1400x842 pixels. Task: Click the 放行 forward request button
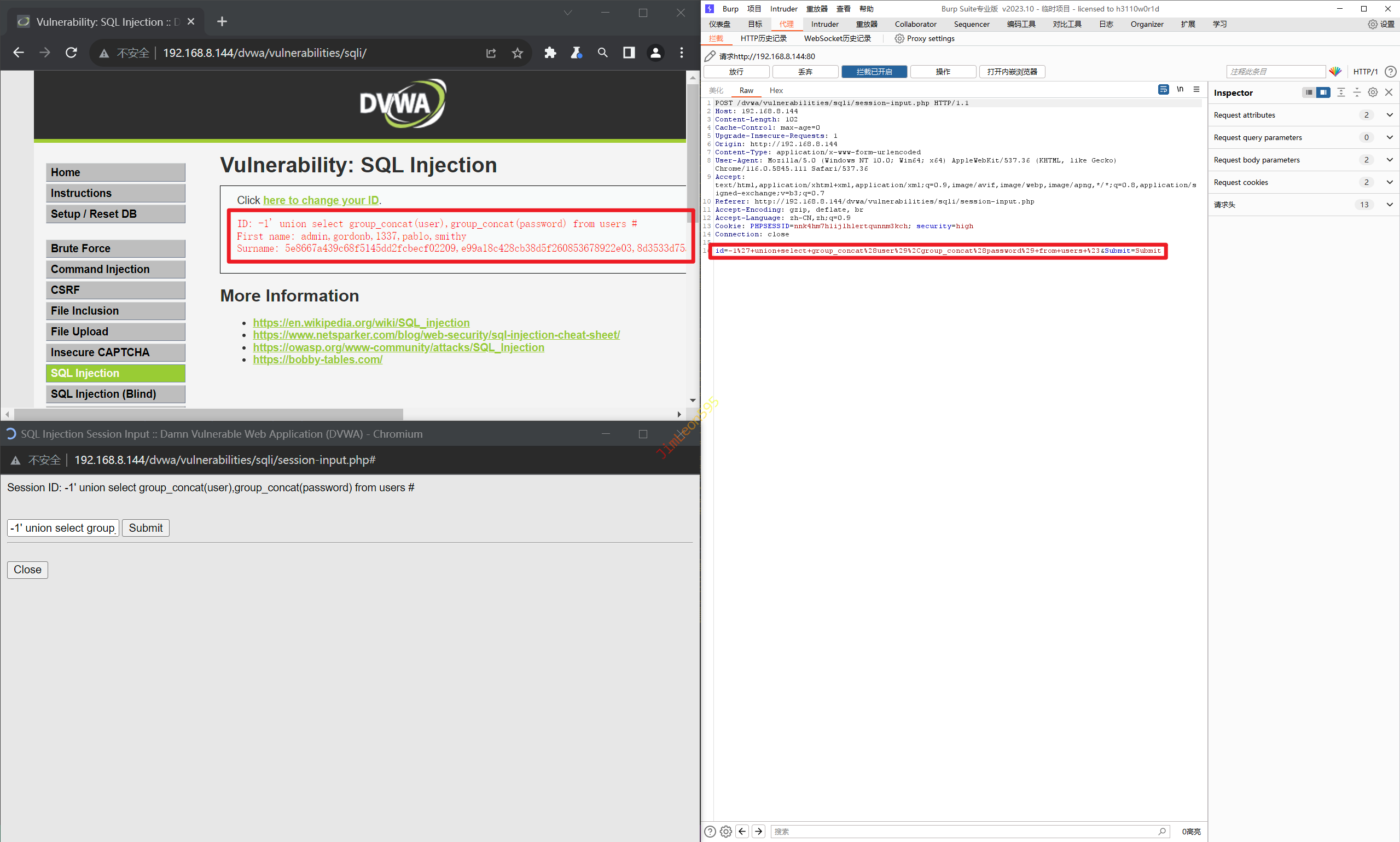tap(736, 72)
